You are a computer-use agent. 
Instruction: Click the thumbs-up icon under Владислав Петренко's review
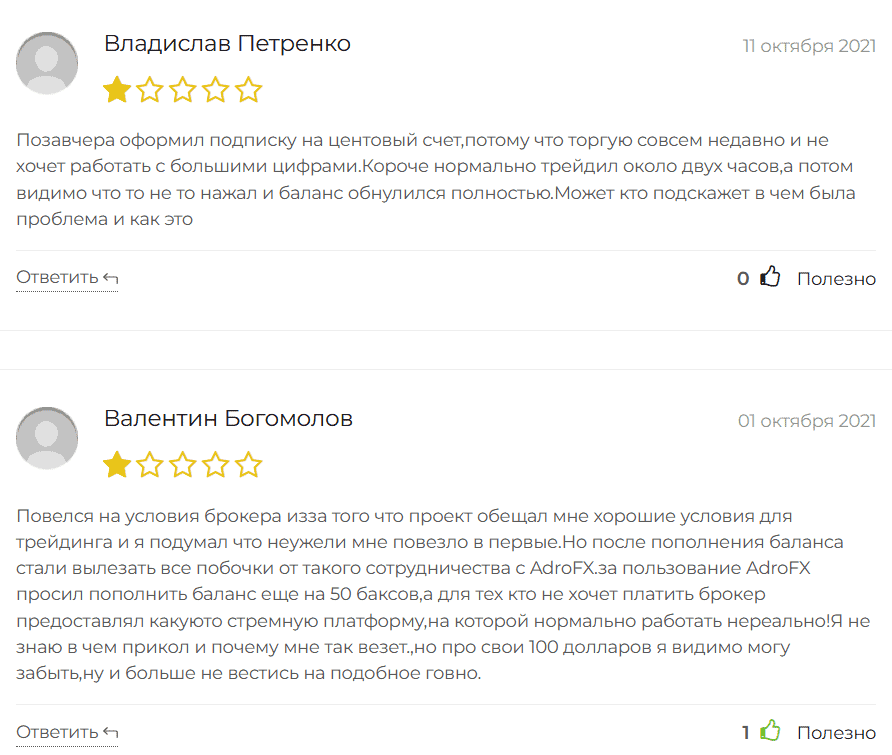[770, 278]
